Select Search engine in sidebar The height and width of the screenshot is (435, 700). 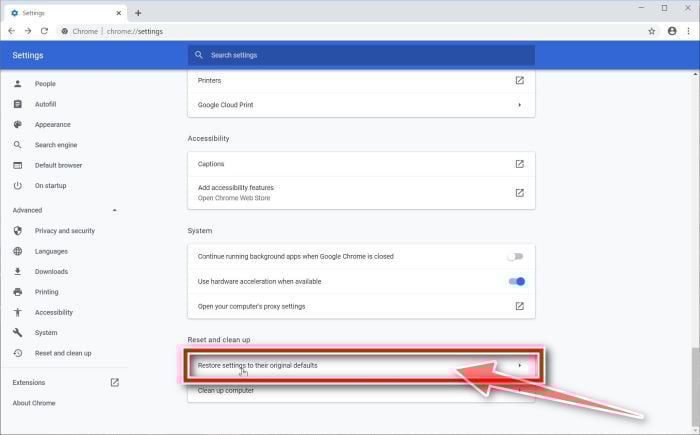[56, 145]
